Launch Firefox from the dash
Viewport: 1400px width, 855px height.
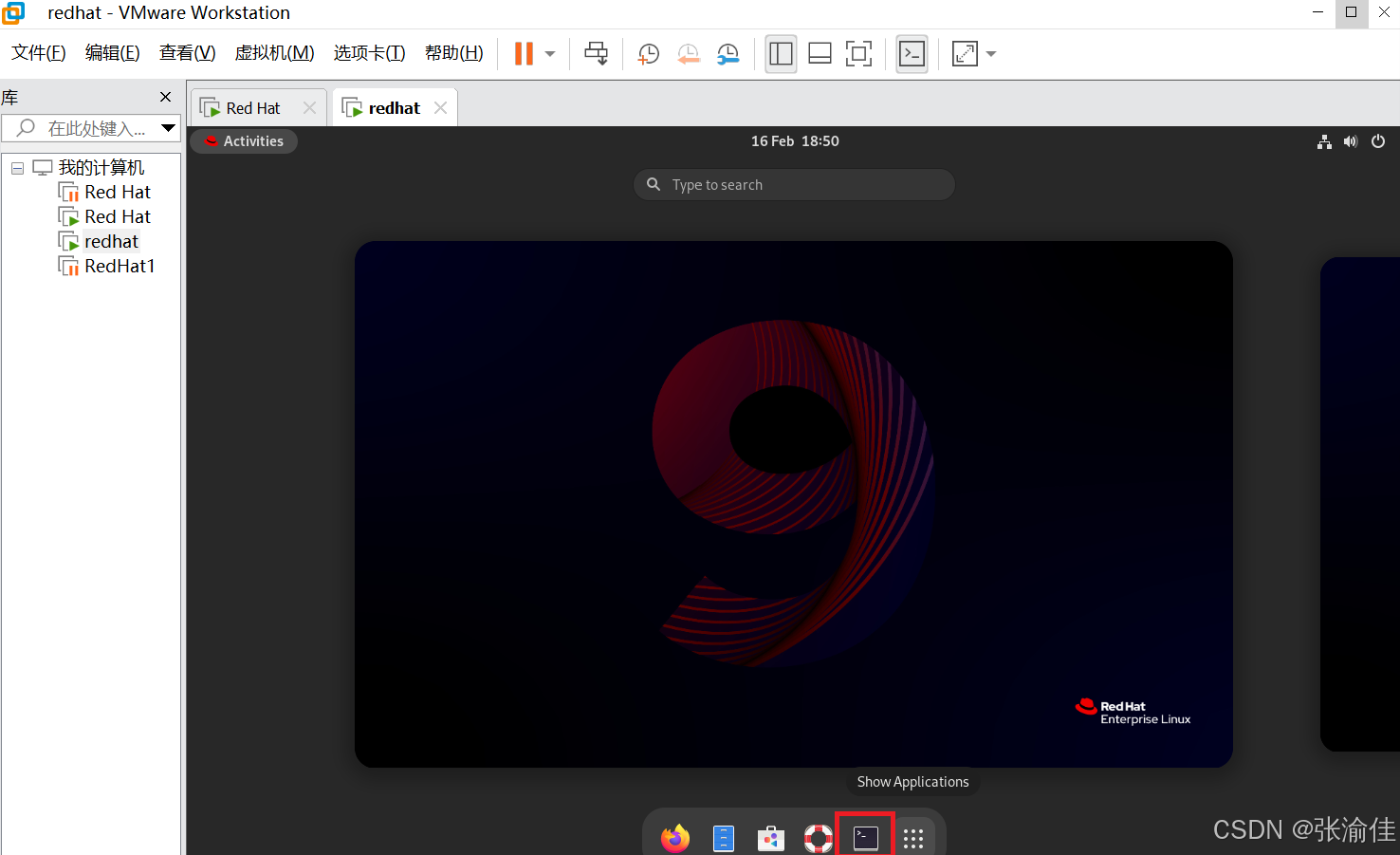click(675, 838)
